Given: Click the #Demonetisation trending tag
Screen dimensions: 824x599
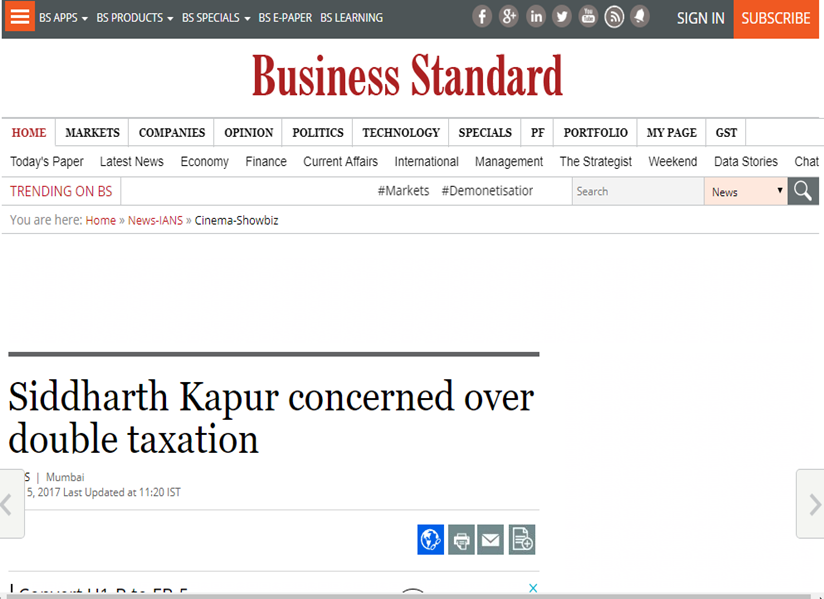Looking at the screenshot, I should [x=487, y=191].
